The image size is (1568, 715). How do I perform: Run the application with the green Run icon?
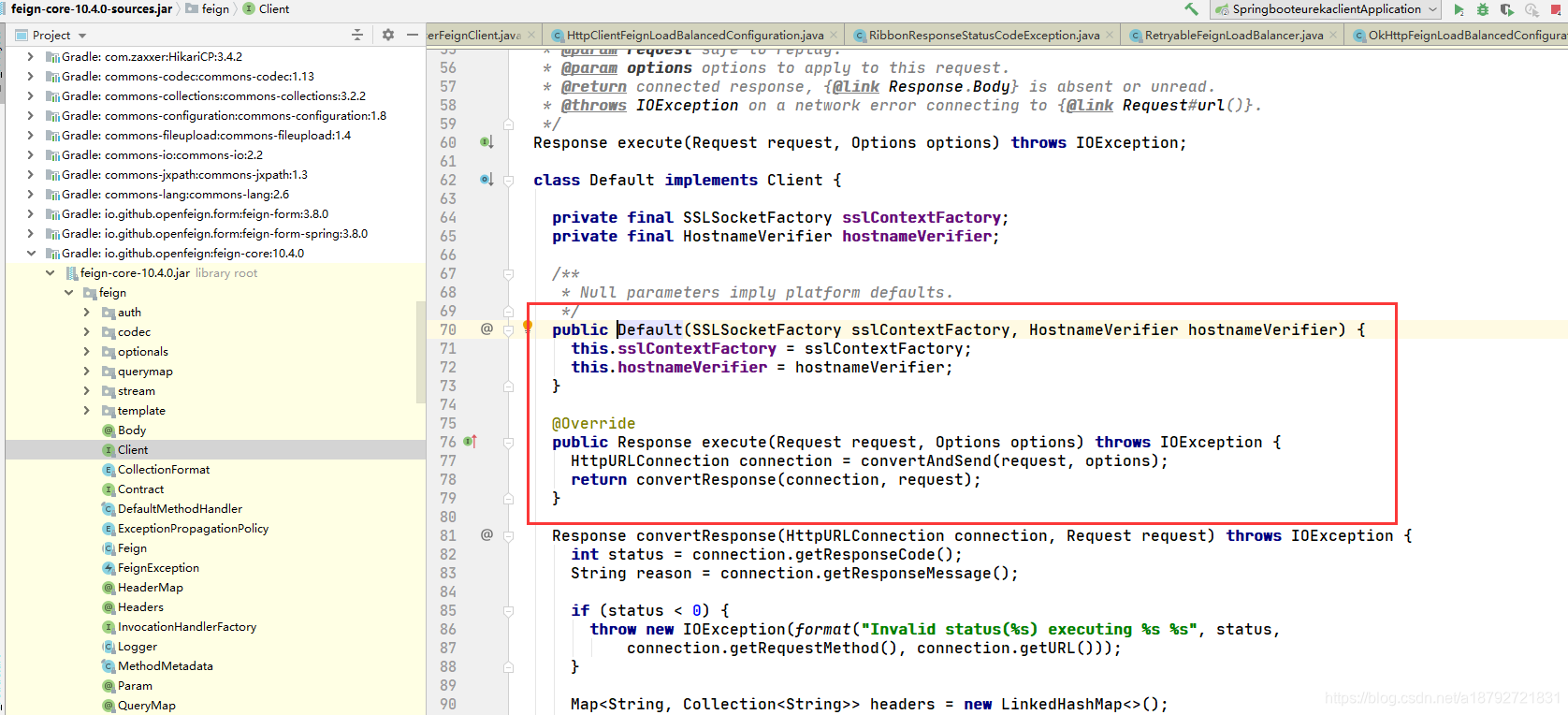pyautogui.click(x=1459, y=9)
